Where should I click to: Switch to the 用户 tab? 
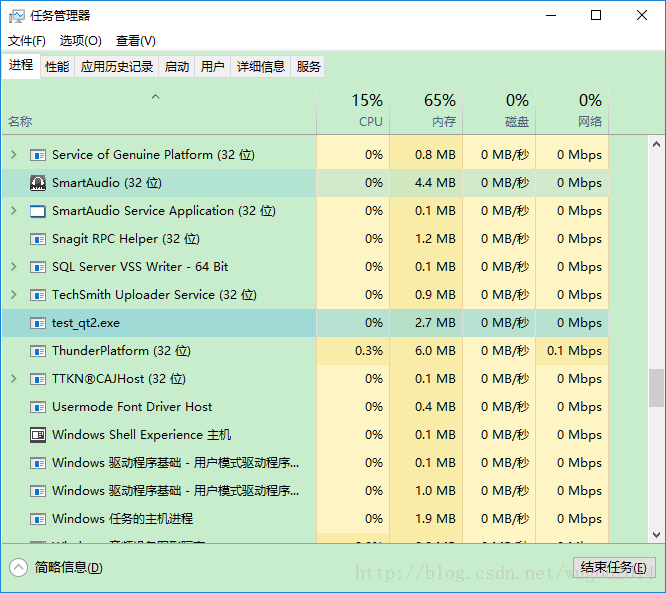pyautogui.click(x=212, y=67)
